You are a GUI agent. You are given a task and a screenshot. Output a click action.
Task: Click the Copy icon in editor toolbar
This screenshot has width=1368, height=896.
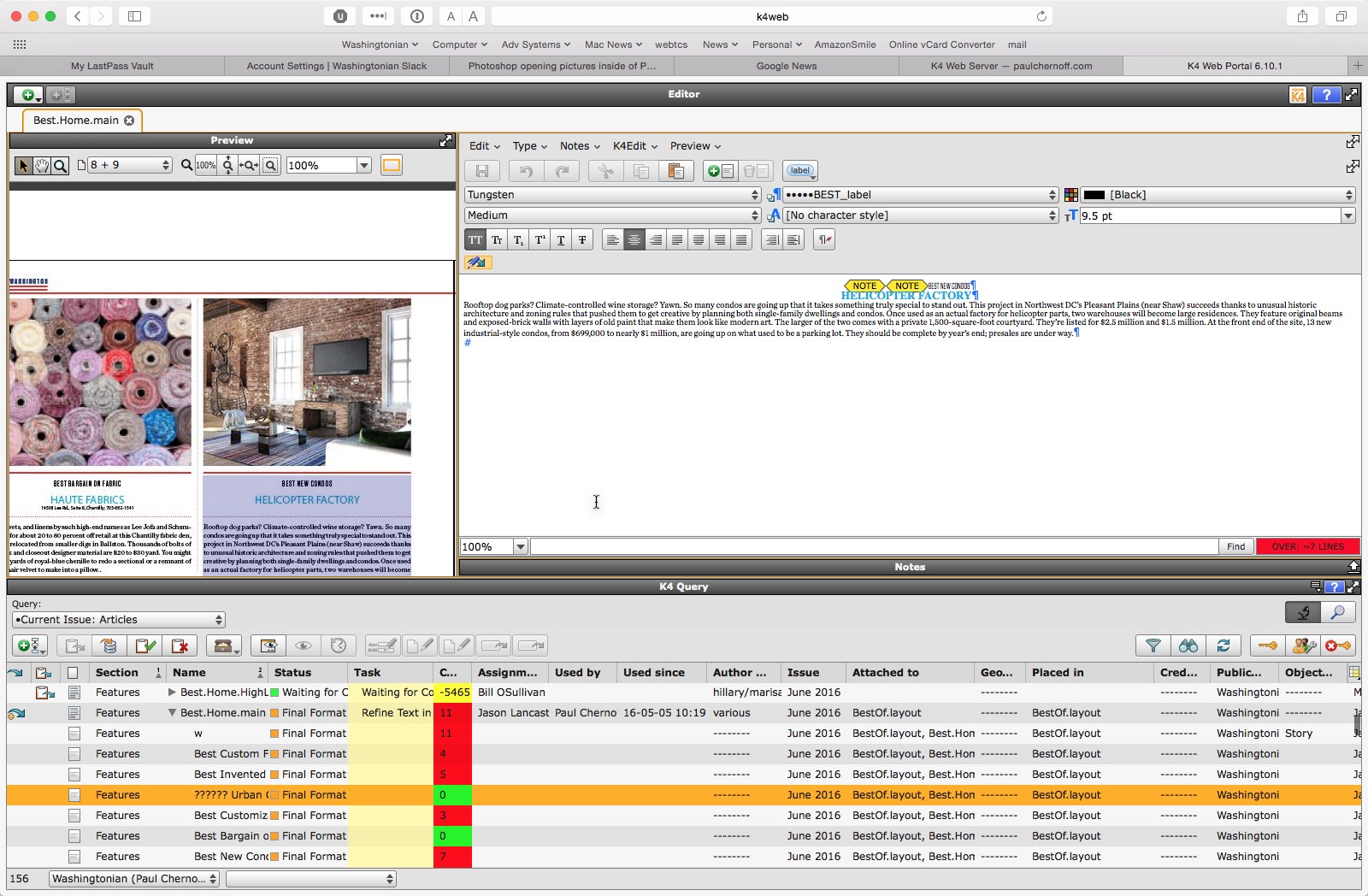(641, 171)
